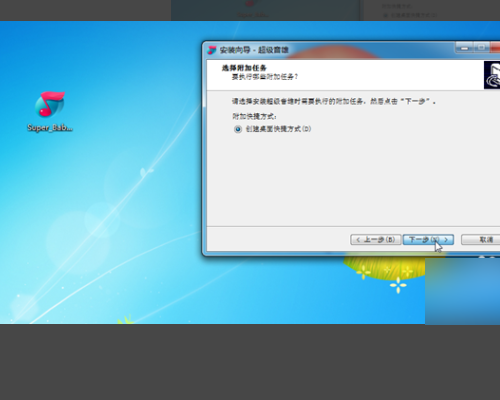Viewport: 500px width, 400px height.
Task: Click the 选择附加任务 heading text
Action: point(244,68)
